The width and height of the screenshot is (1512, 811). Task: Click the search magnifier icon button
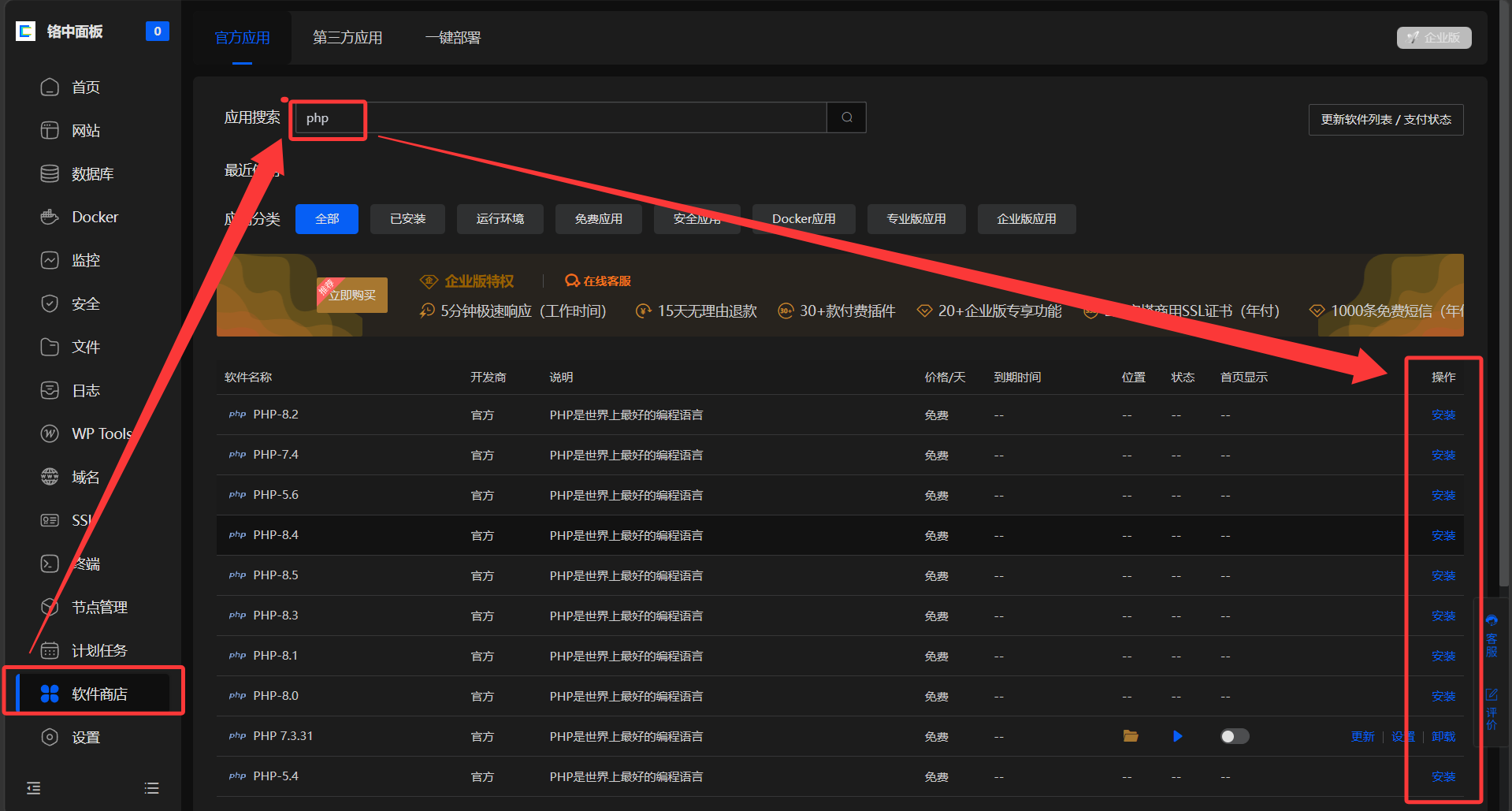point(847,117)
